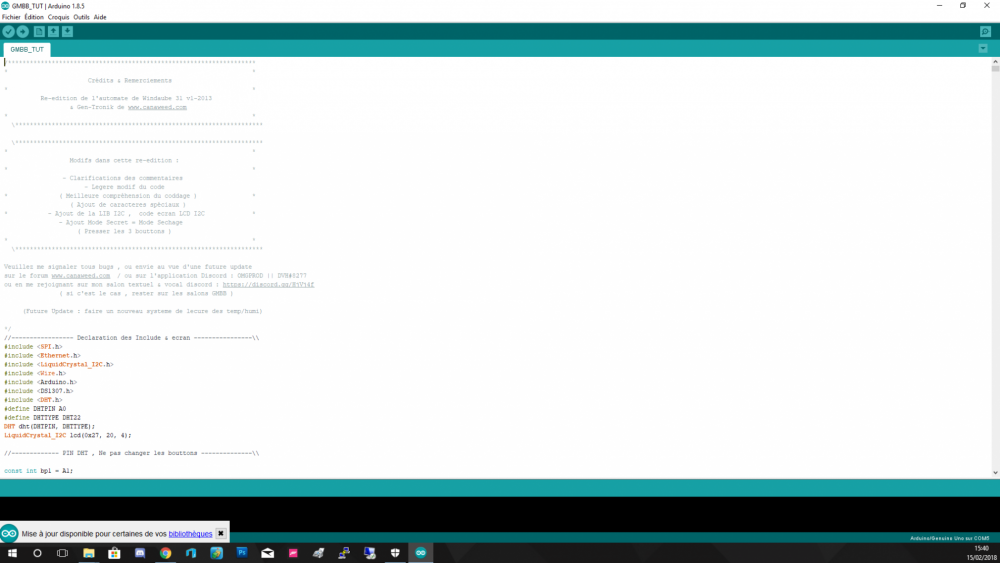
Task: Open Windows Defender shield in taskbar
Action: point(395,553)
